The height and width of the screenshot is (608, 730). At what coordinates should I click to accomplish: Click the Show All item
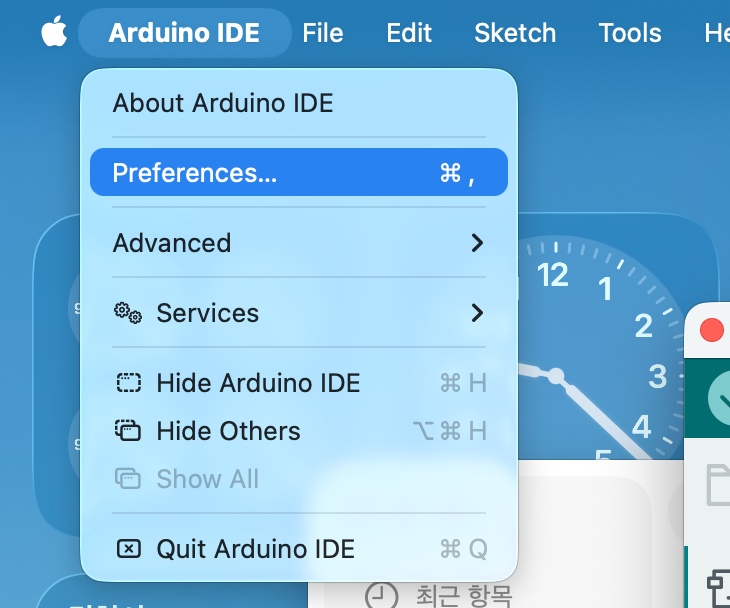coord(207,479)
